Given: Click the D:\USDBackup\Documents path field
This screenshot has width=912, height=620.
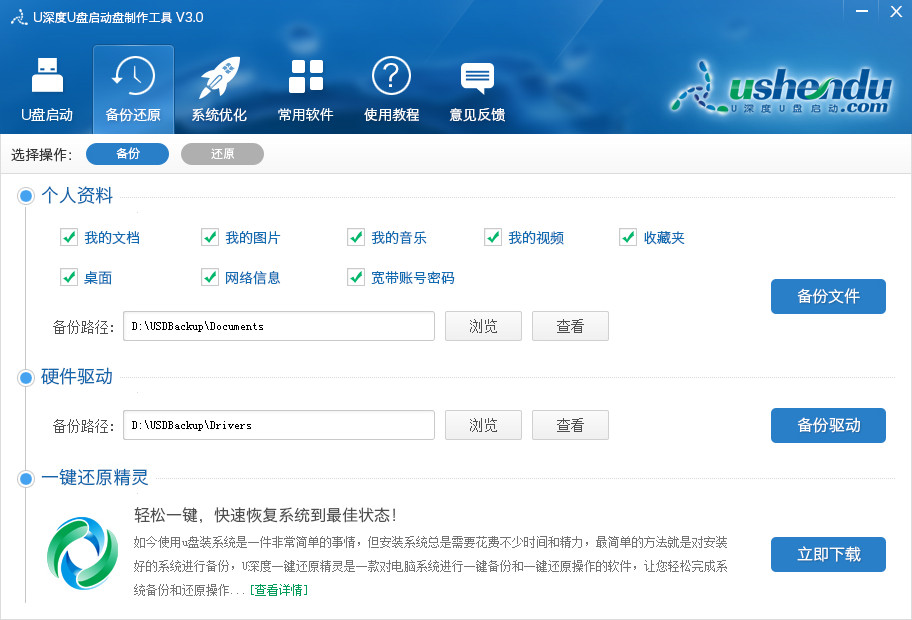Looking at the screenshot, I should click(x=279, y=326).
